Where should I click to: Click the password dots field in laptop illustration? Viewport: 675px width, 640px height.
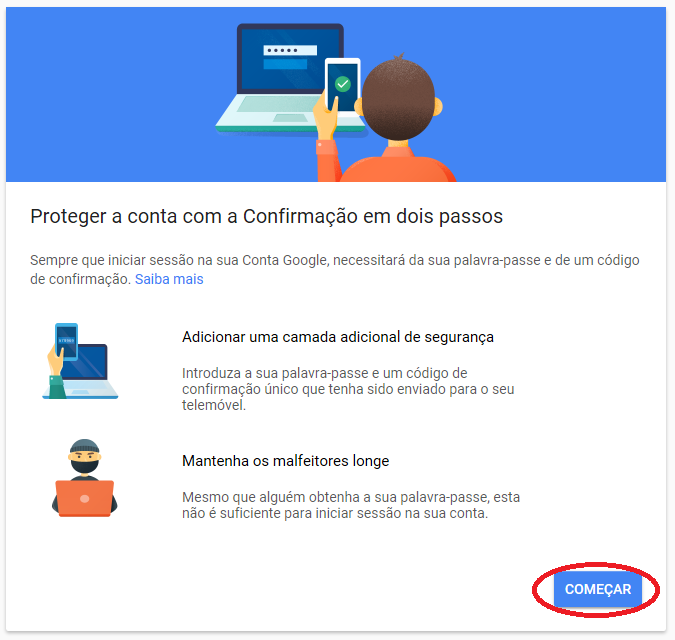pyautogui.click(x=290, y=50)
